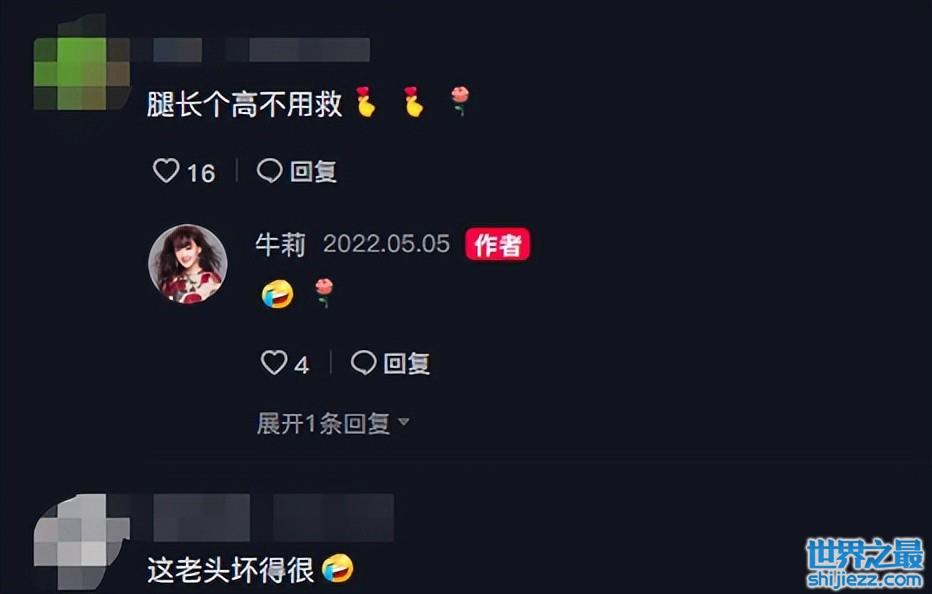
Task: Click the red 作者 badge
Action: [498, 244]
